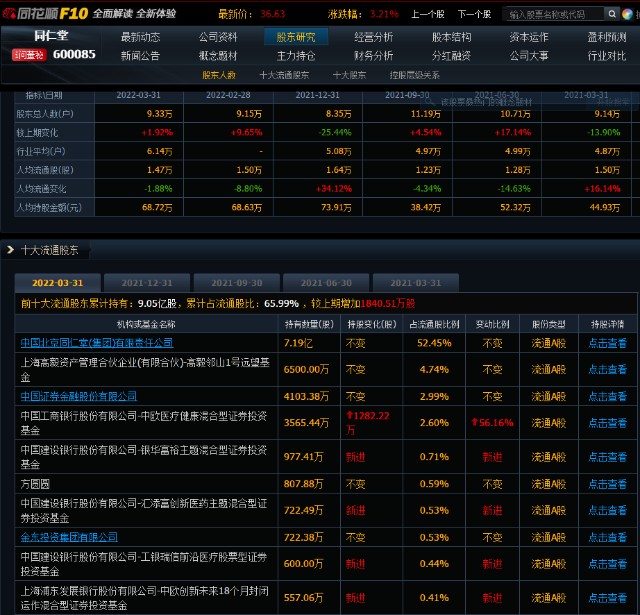Open 中国证券金融股份有限公司 link
Screen dimensions: 640x615
79,396
